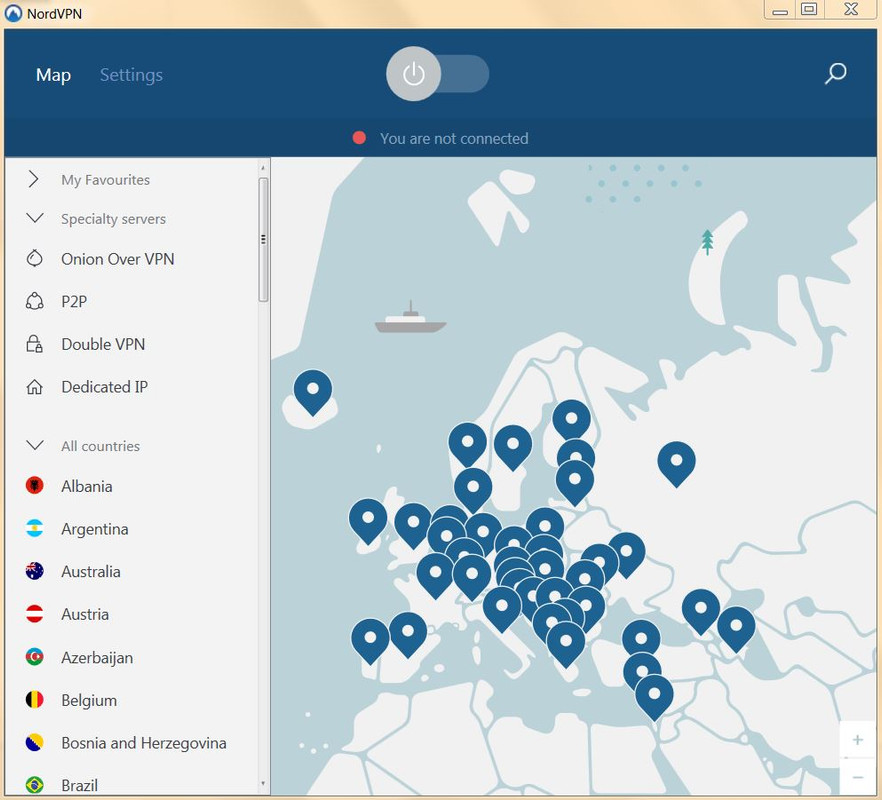The height and width of the screenshot is (800, 882).
Task: Zoom out the map with minus button
Action: click(x=857, y=777)
